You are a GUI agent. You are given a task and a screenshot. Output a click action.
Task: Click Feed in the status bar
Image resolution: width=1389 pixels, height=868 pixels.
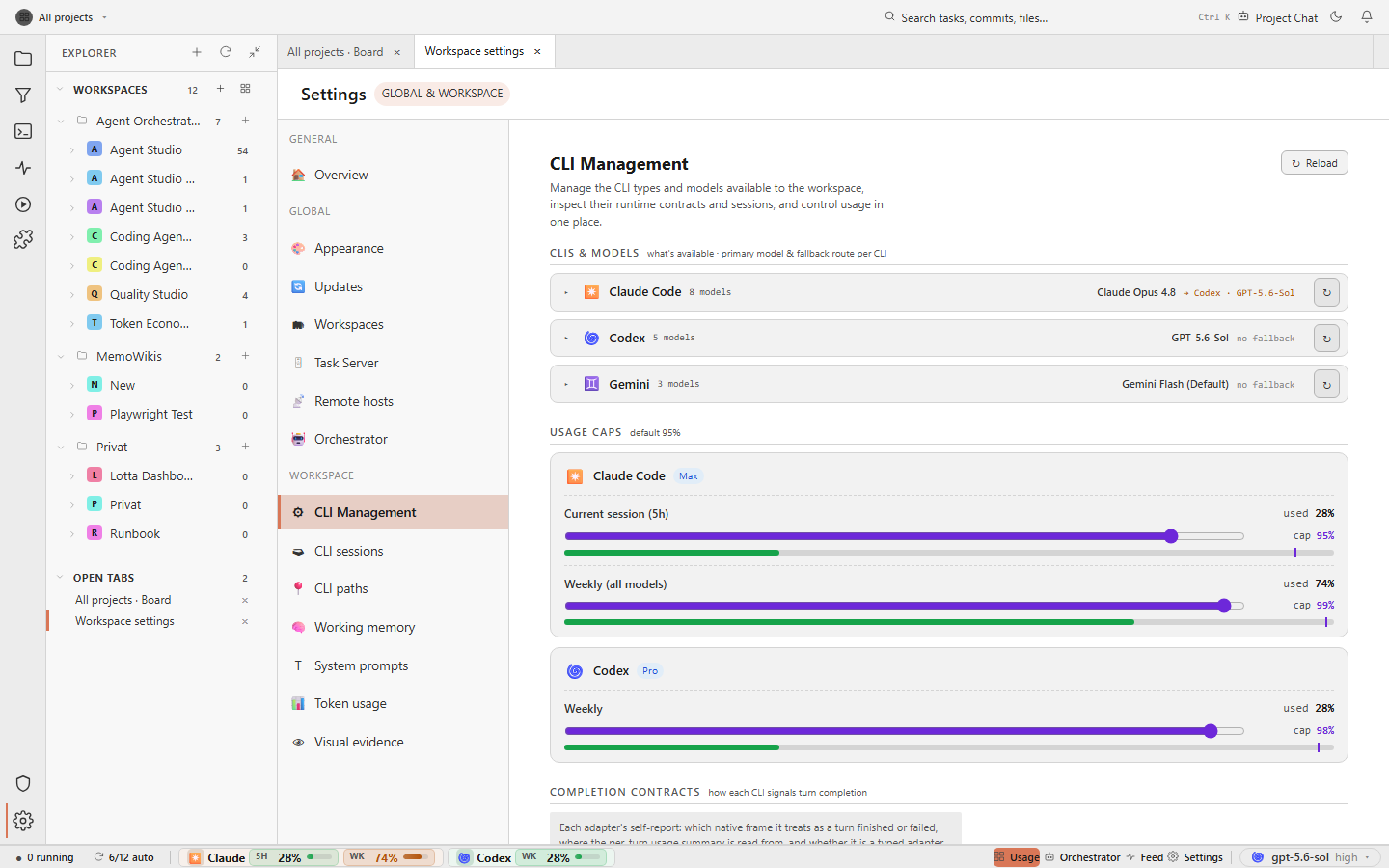tap(1144, 857)
